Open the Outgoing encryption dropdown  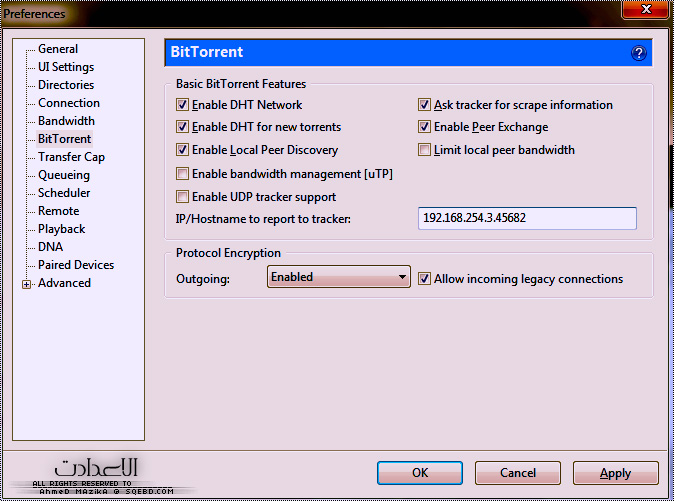pyautogui.click(x=339, y=277)
